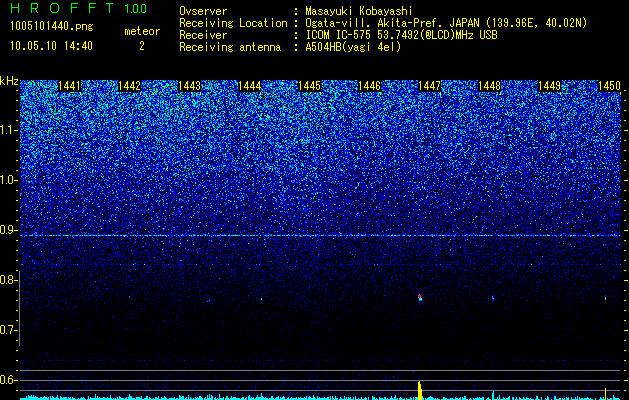
Task: Click time marker 1448
Action: [x=490, y=86]
